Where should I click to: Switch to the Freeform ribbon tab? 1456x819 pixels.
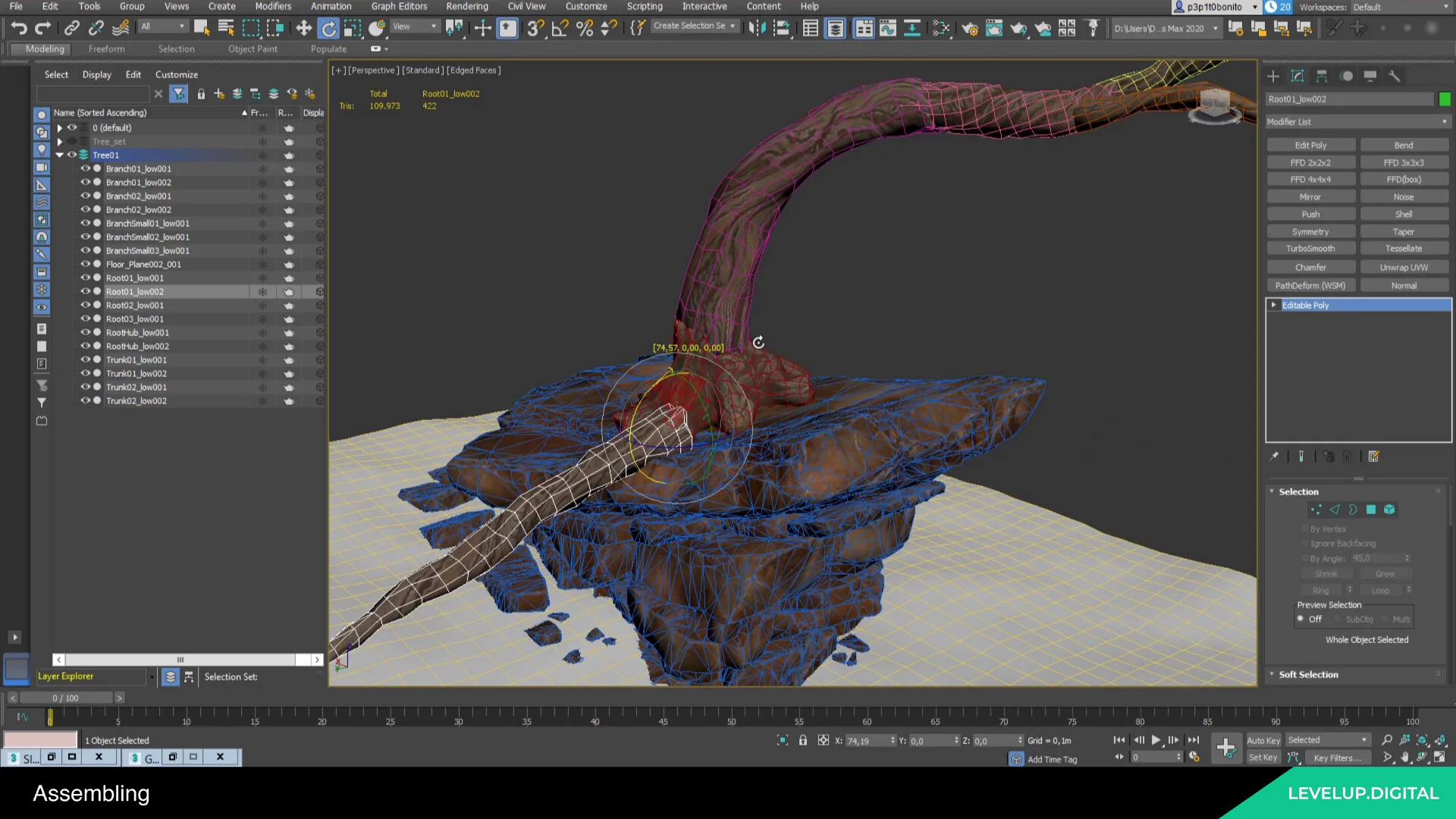(106, 49)
